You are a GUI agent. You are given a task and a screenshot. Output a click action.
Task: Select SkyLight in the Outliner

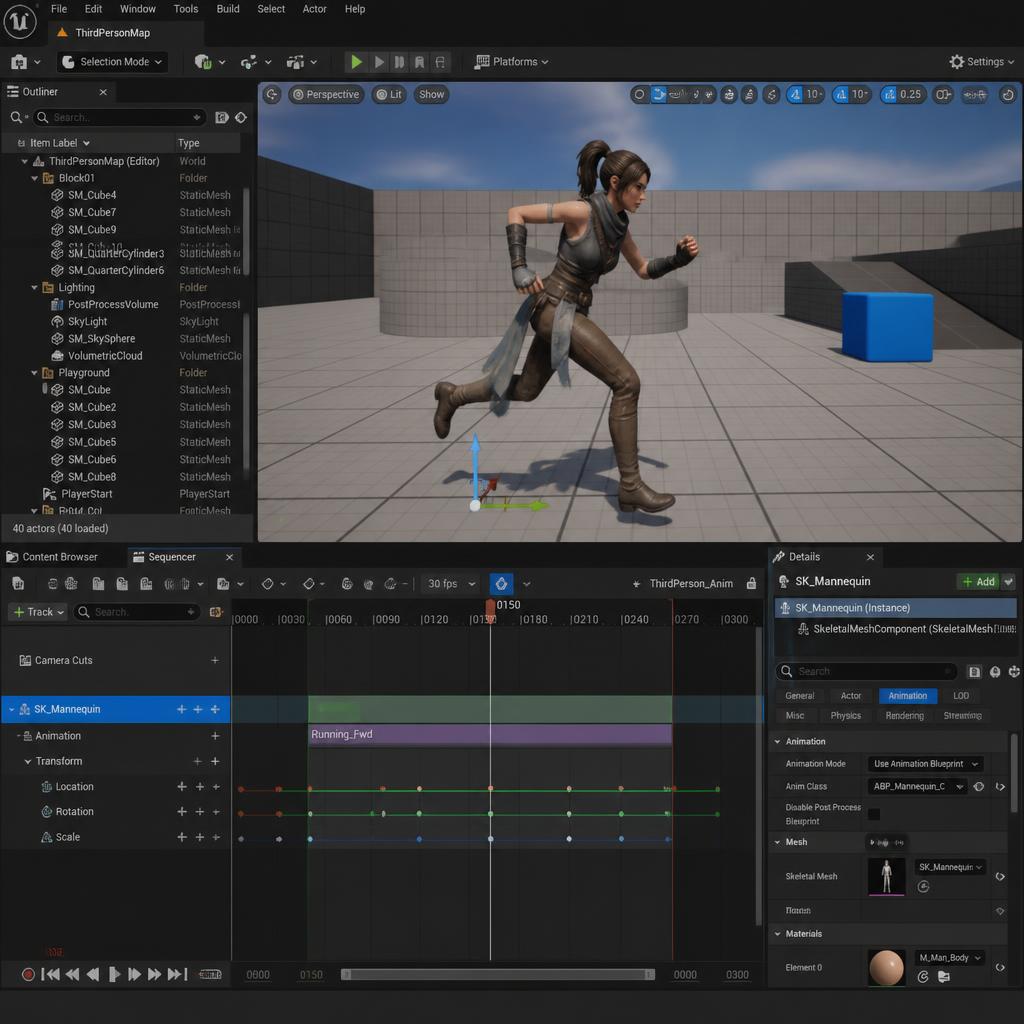coord(88,321)
